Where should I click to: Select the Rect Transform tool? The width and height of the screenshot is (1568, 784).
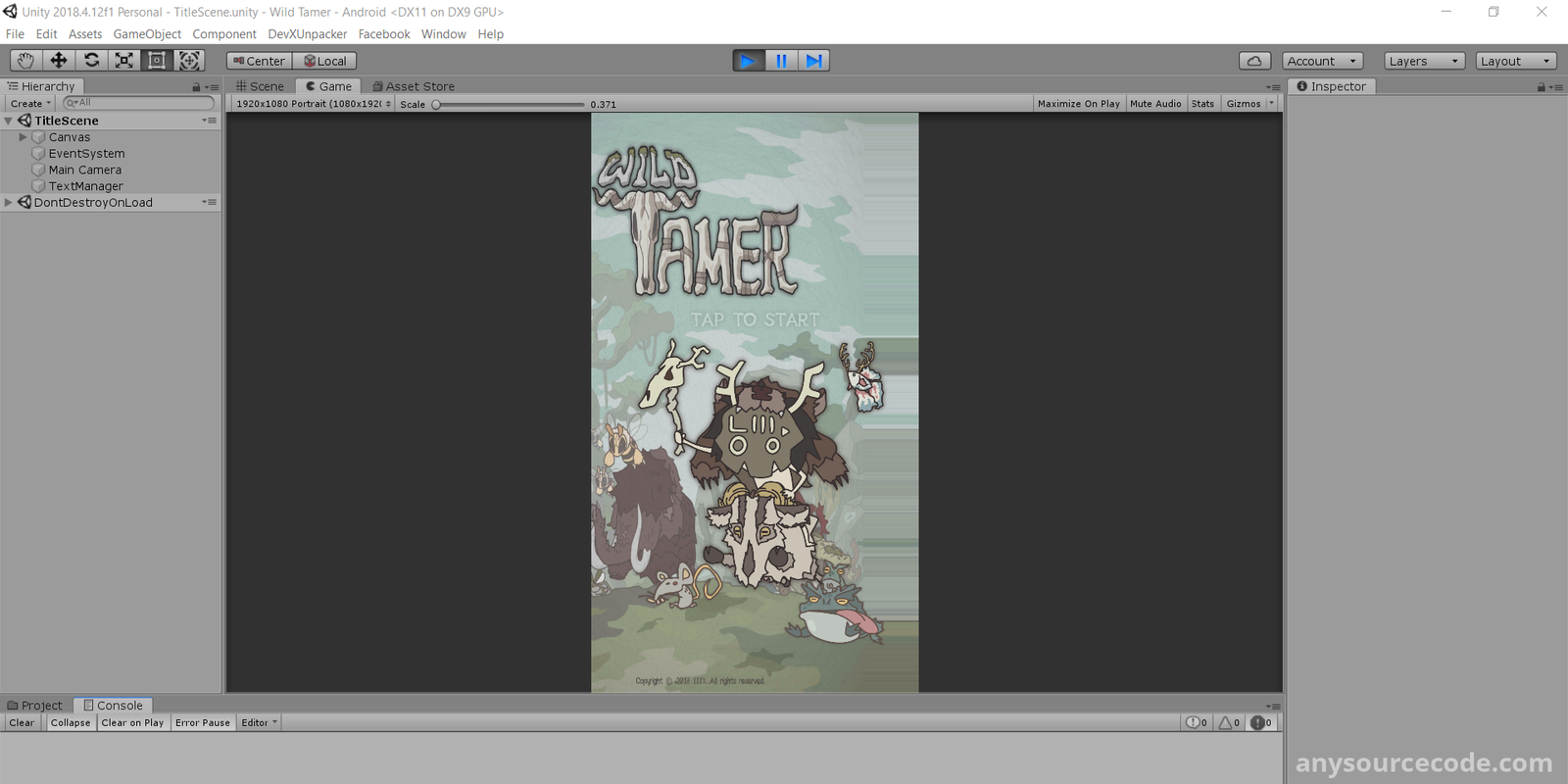[157, 61]
